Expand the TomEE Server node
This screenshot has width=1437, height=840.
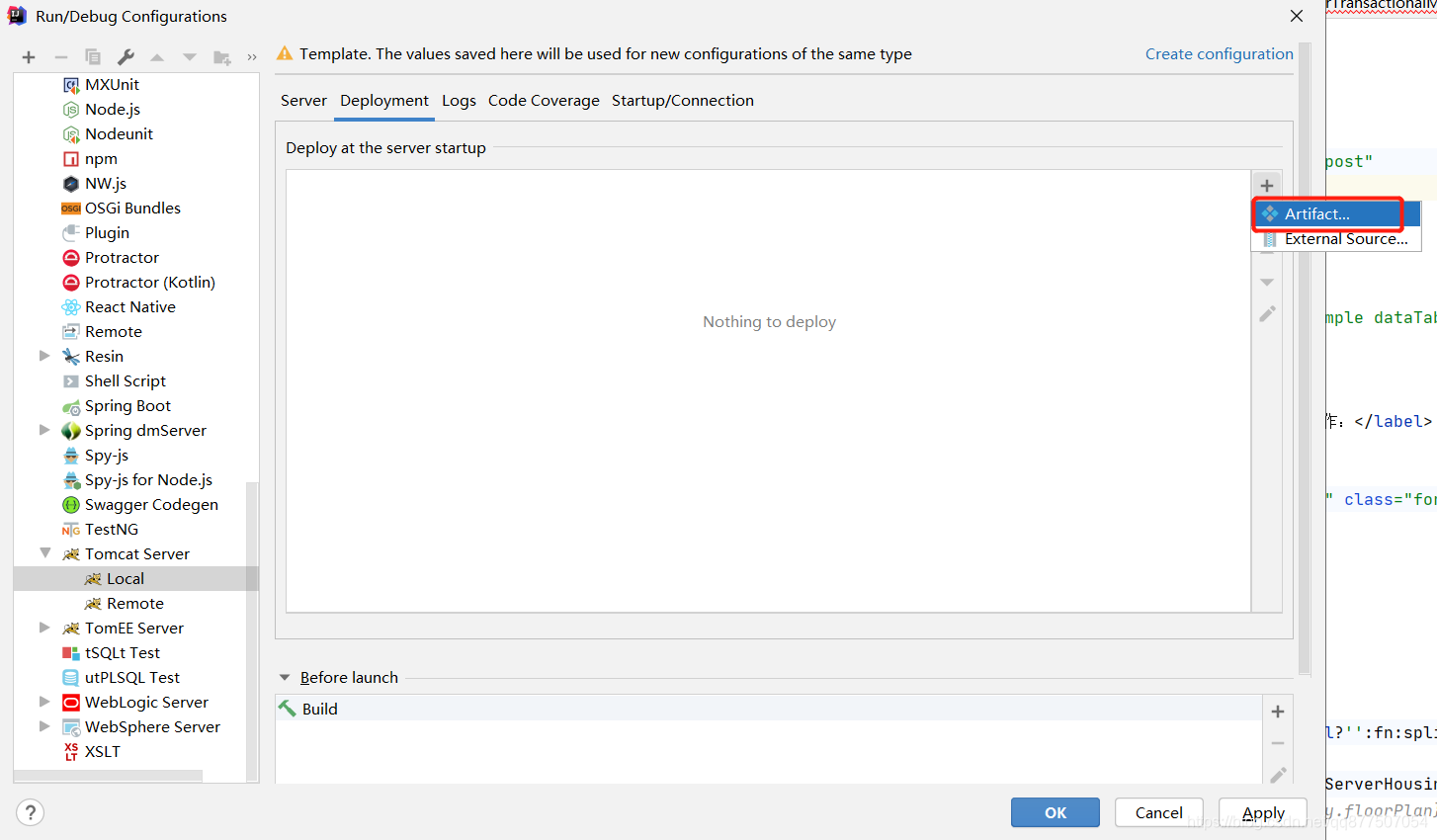(44, 628)
